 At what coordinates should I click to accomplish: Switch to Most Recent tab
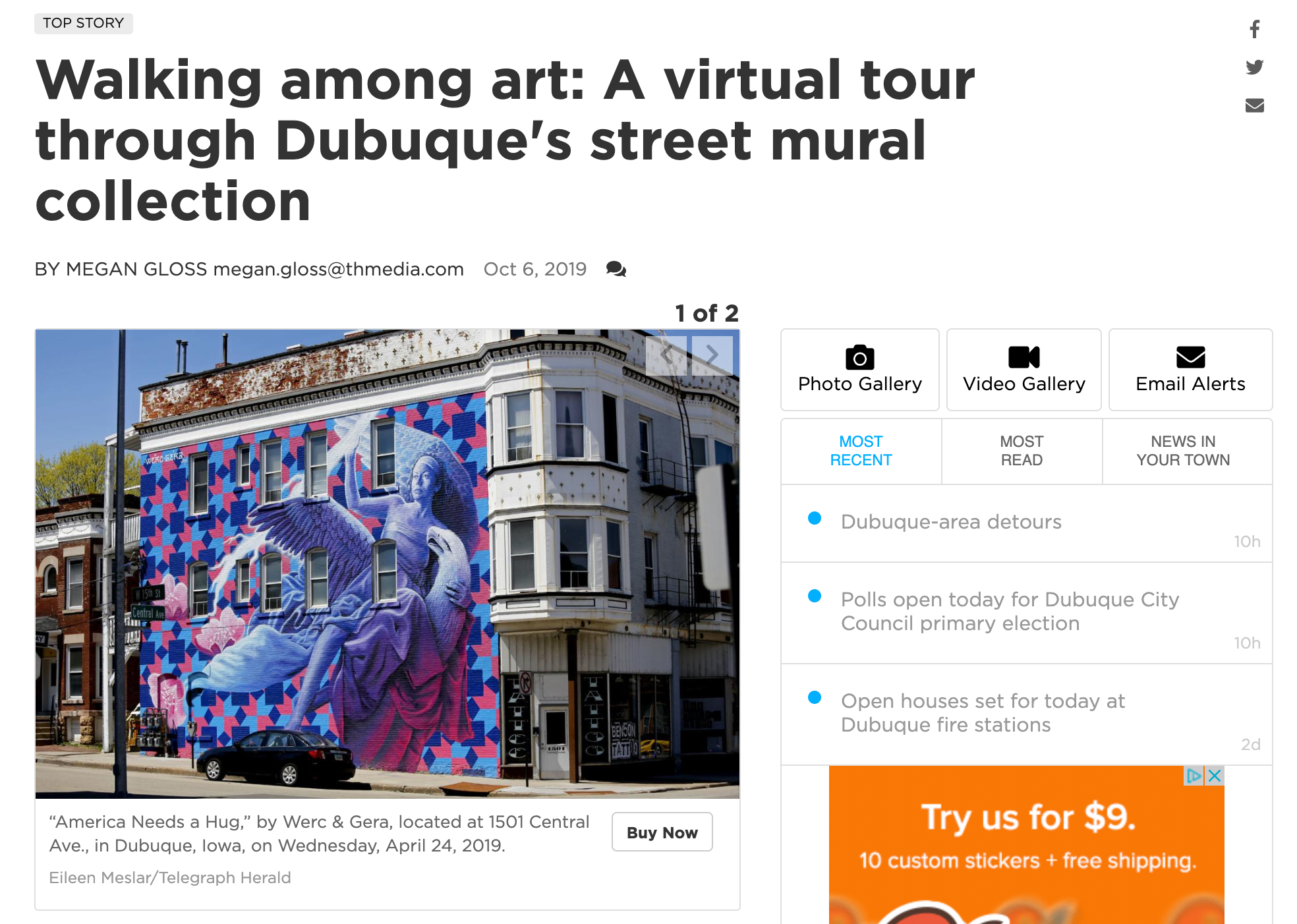pyautogui.click(x=861, y=451)
